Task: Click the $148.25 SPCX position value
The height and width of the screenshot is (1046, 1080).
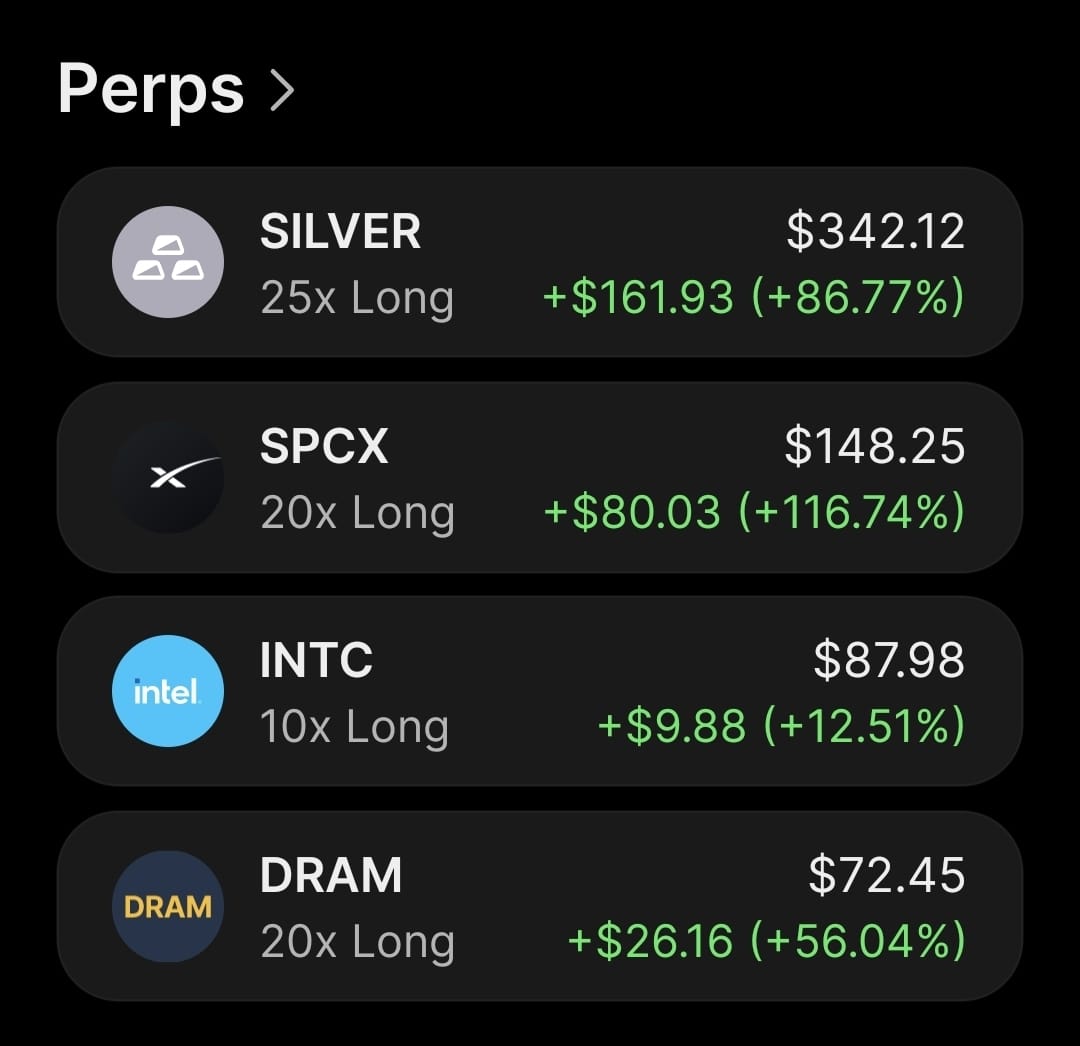Action: [875, 446]
